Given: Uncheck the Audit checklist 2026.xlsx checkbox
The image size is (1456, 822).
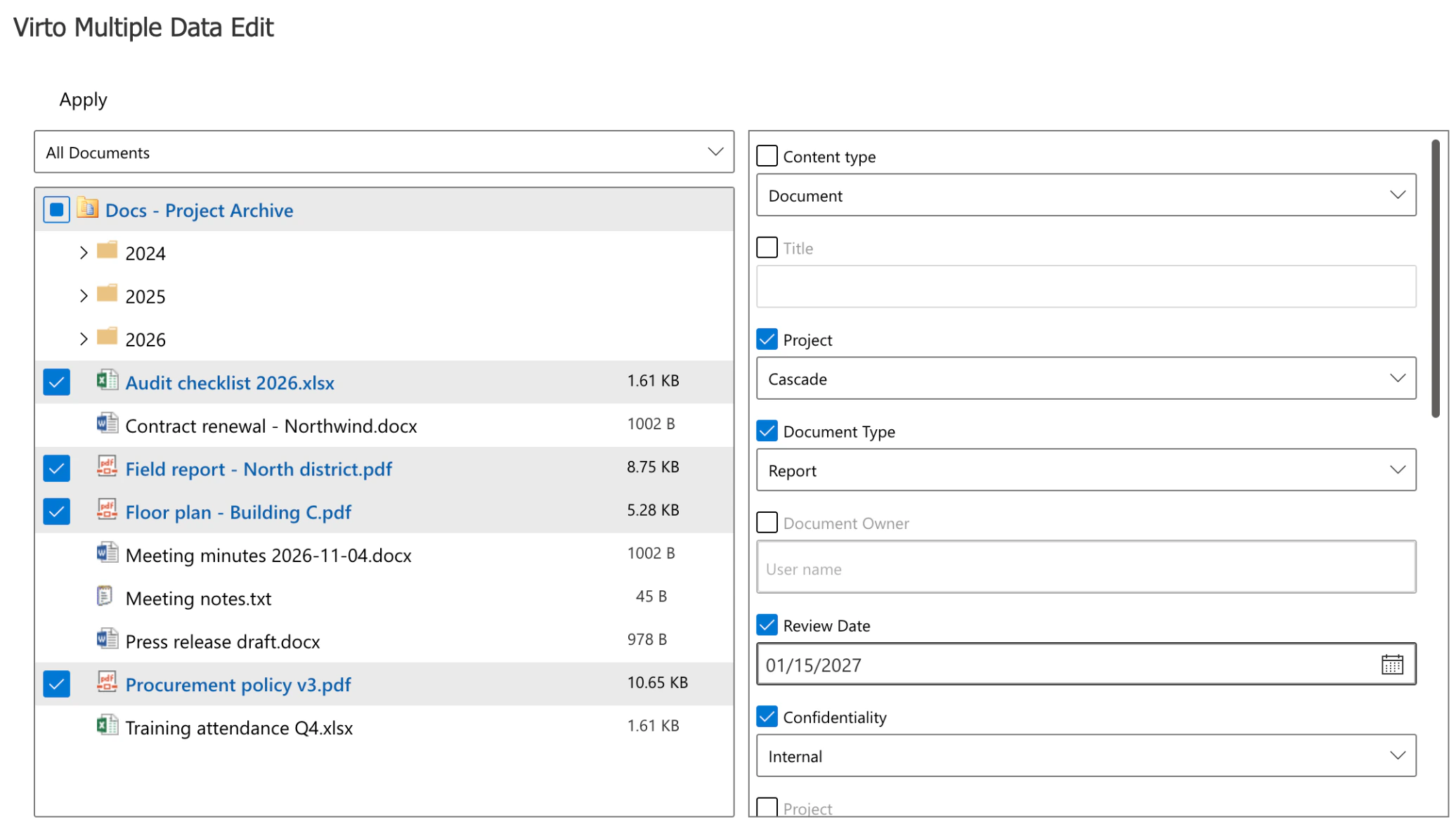Looking at the screenshot, I should [x=57, y=382].
